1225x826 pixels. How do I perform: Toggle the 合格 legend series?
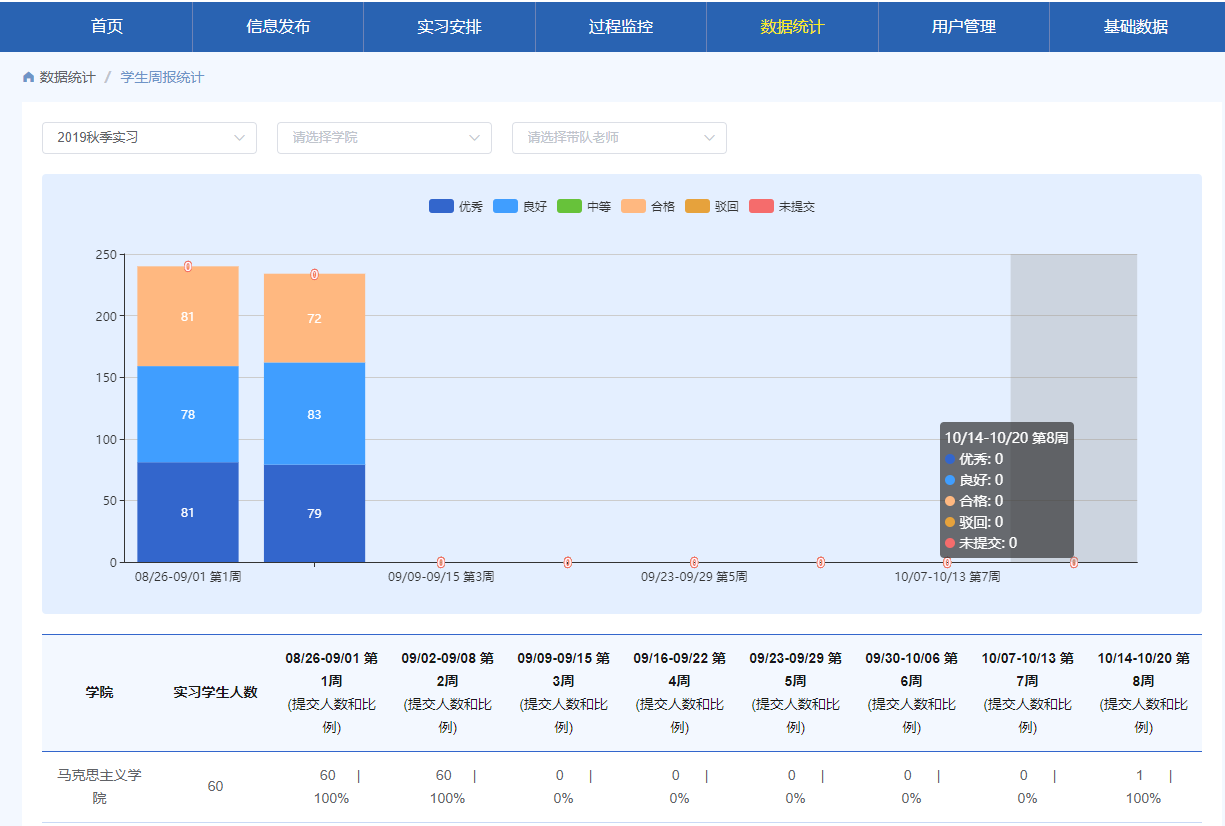click(648, 206)
